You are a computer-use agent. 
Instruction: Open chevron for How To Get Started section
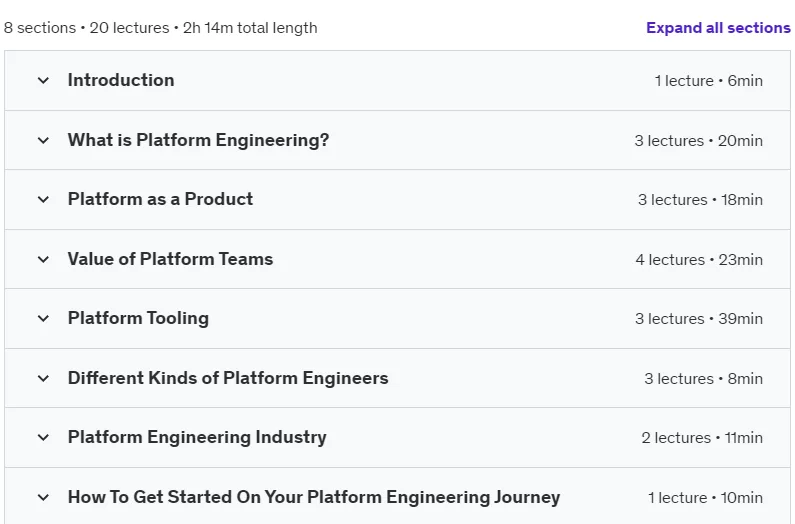pyautogui.click(x=44, y=498)
